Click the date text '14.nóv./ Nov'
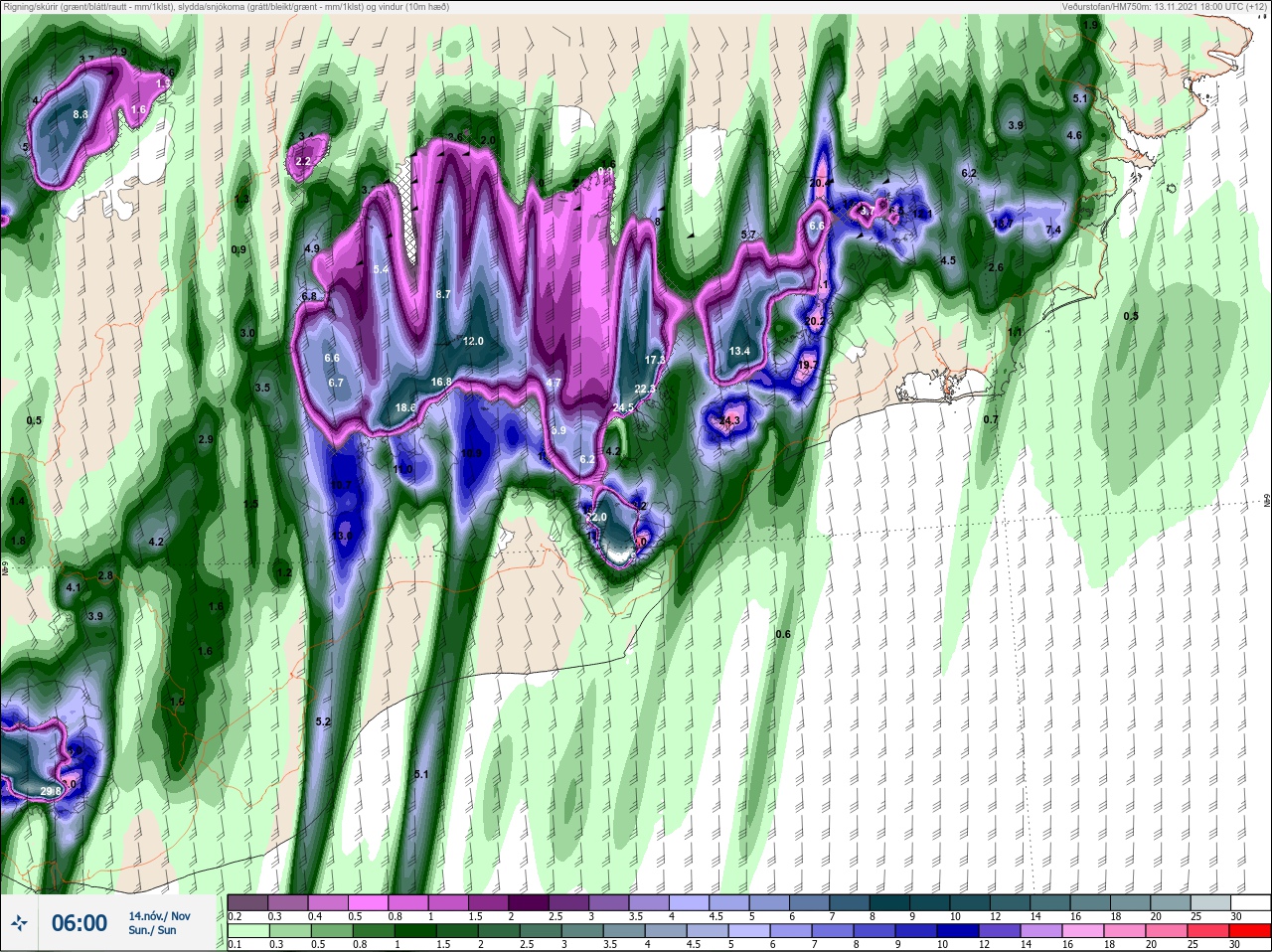Screen dimensions: 1272x952 coord(160,915)
